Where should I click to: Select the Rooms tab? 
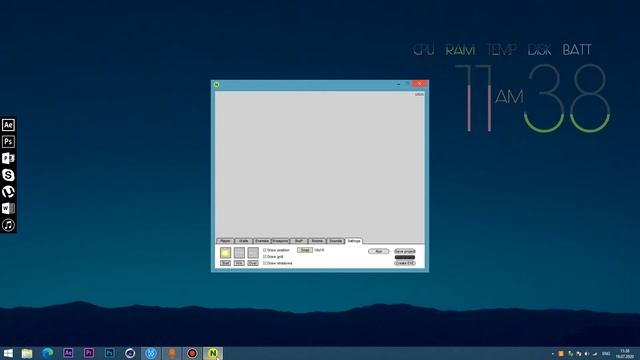(x=317, y=241)
